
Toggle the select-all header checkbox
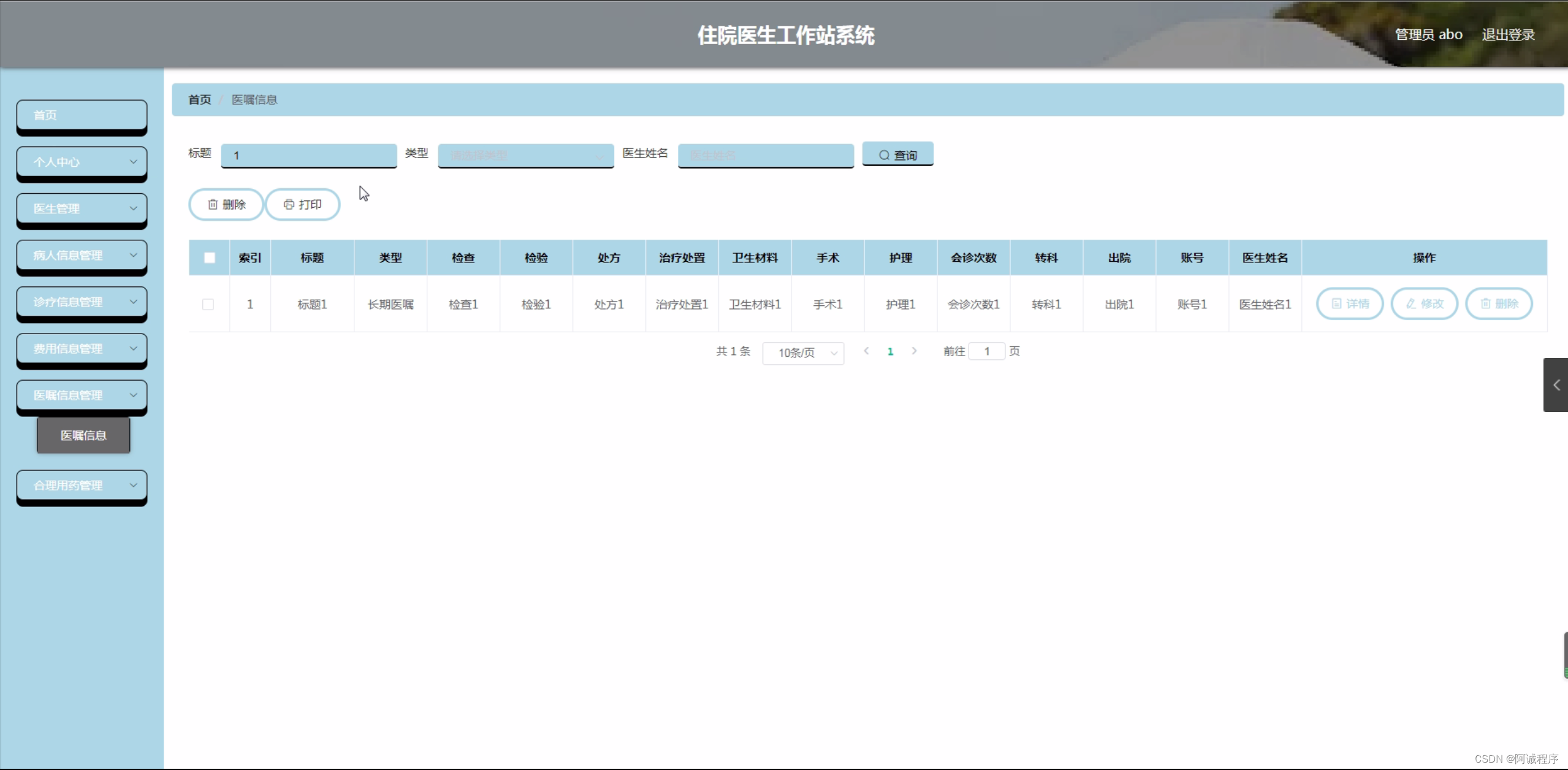[x=210, y=257]
